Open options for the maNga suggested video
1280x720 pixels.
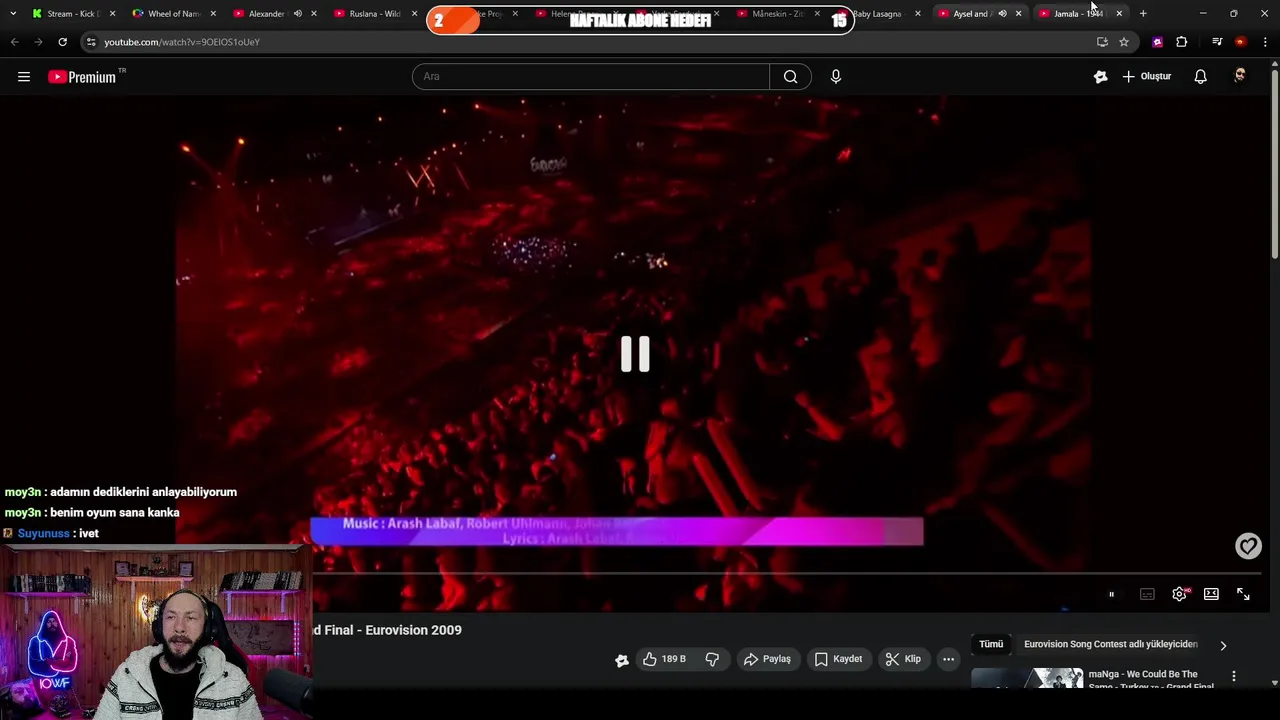[1233, 676]
